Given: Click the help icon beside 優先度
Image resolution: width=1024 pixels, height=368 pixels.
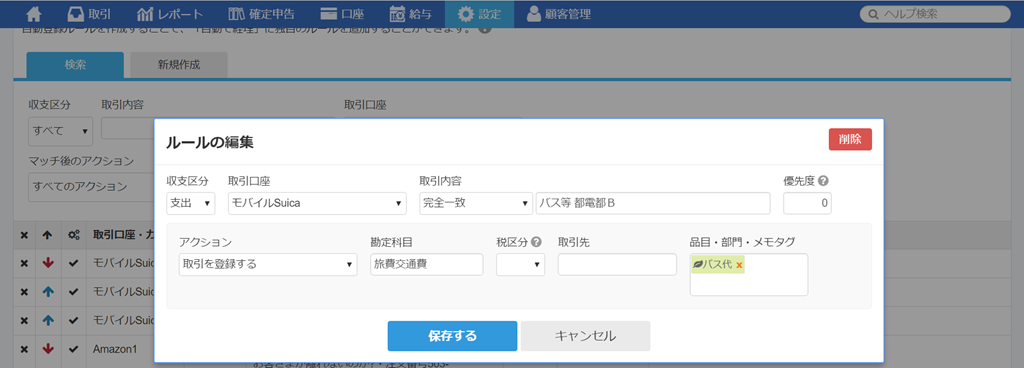Looking at the screenshot, I should (823, 181).
